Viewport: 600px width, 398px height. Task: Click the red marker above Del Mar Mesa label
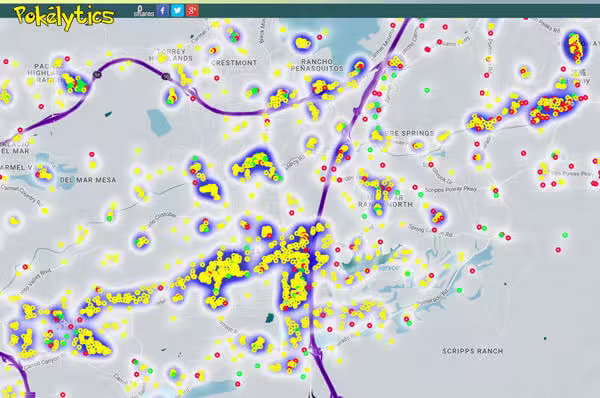click(92, 155)
